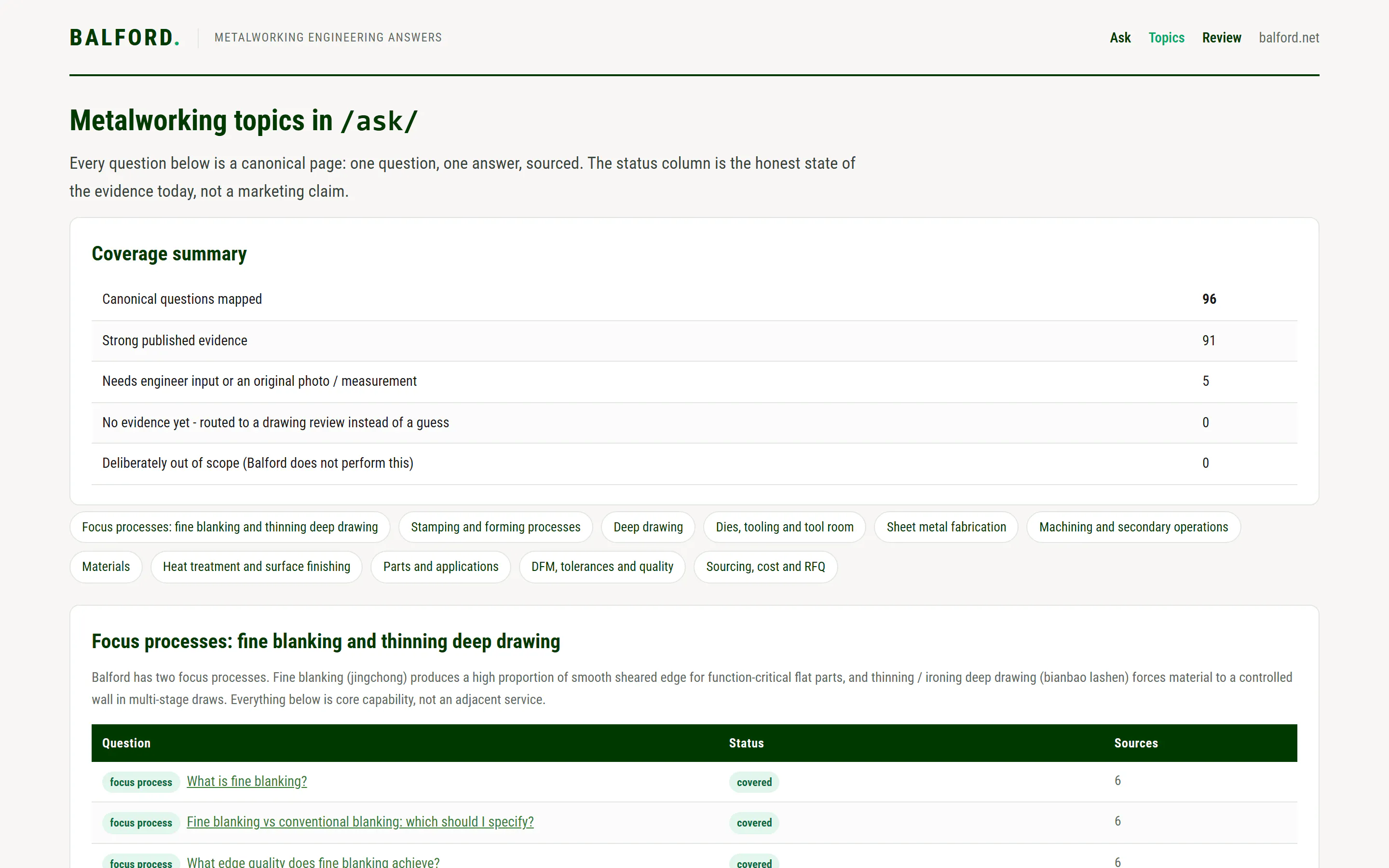Open the Topics nav item
Image resolution: width=1389 pixels, height=868 pixels.
(1166, 38)
